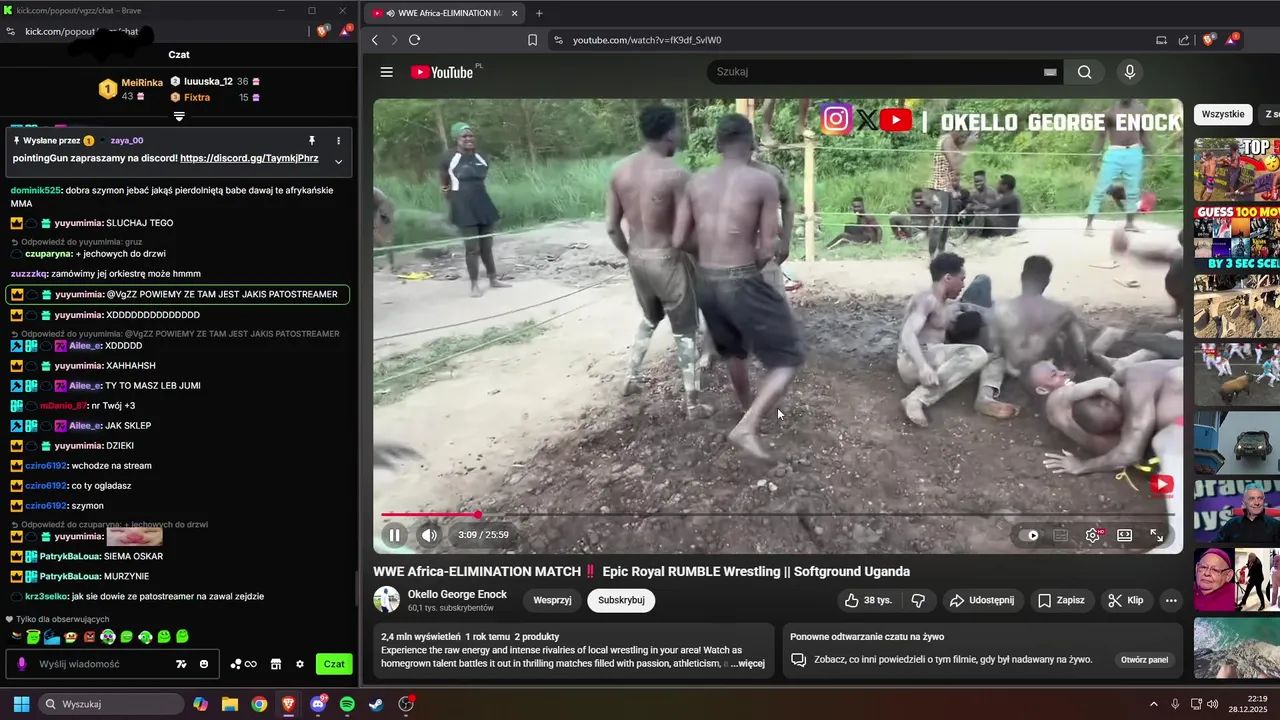Like the video with 38 tys.
The width and height of the screenshot is (1280, 720).
(868, 600)
